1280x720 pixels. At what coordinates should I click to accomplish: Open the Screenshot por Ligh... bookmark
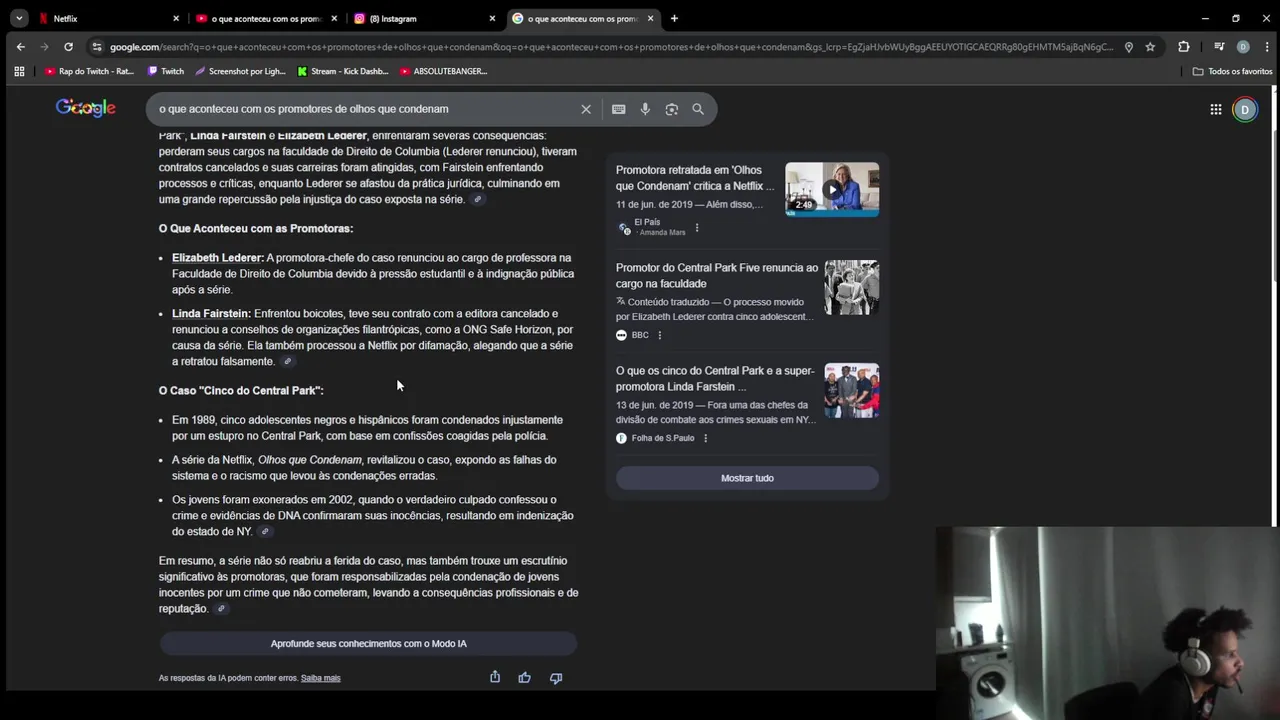pyautogui.click(x=240, y=71)
